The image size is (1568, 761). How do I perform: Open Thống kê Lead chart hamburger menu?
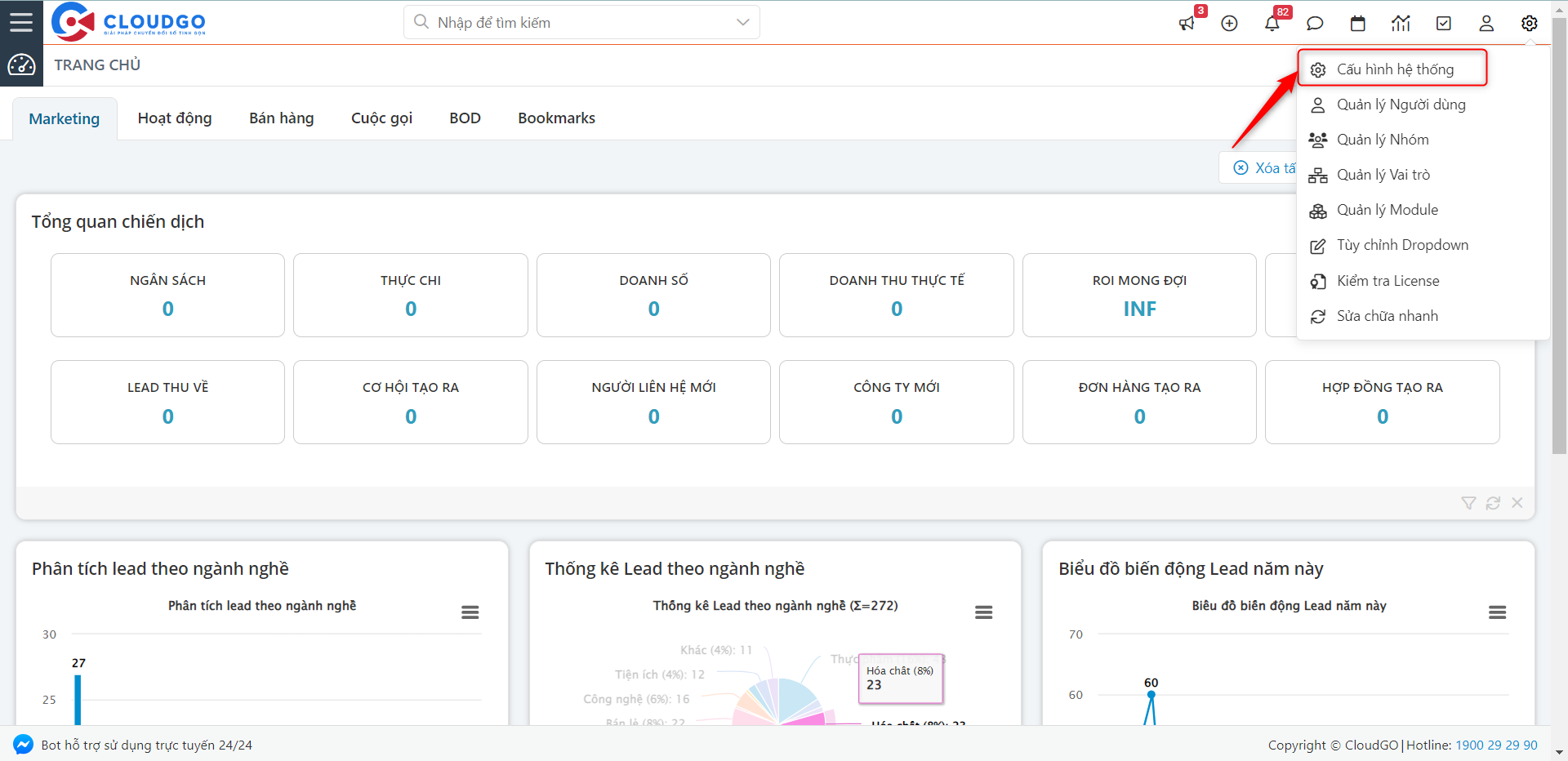pos(983,612)
